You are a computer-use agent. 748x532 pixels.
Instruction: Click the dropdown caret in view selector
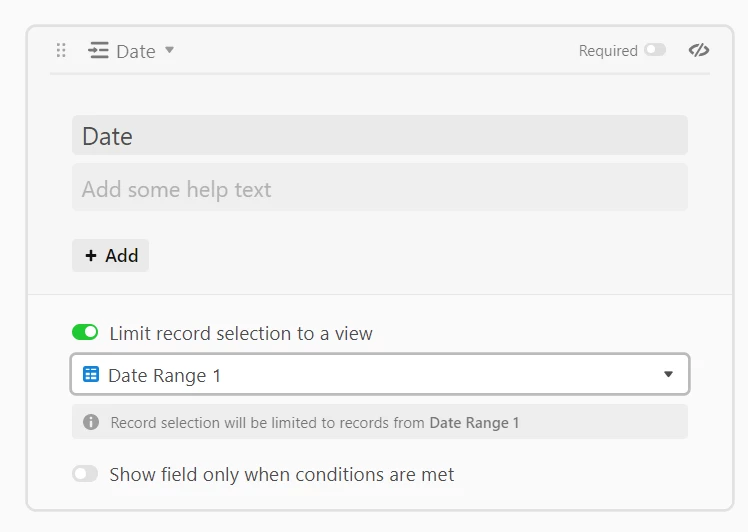668,375
